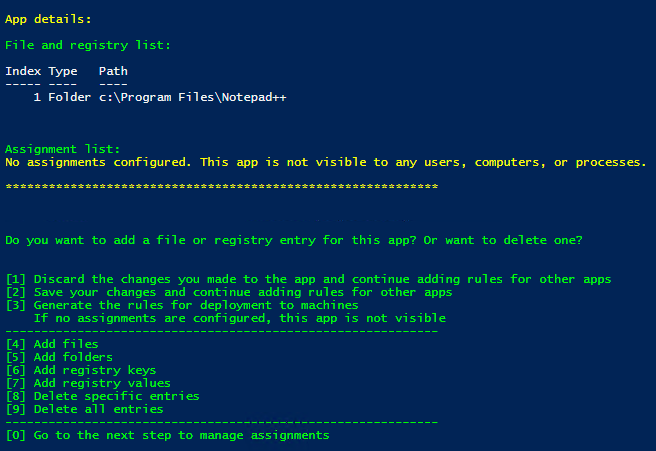Pick option [3] Generate the rules for deployment

click(182, 305)
